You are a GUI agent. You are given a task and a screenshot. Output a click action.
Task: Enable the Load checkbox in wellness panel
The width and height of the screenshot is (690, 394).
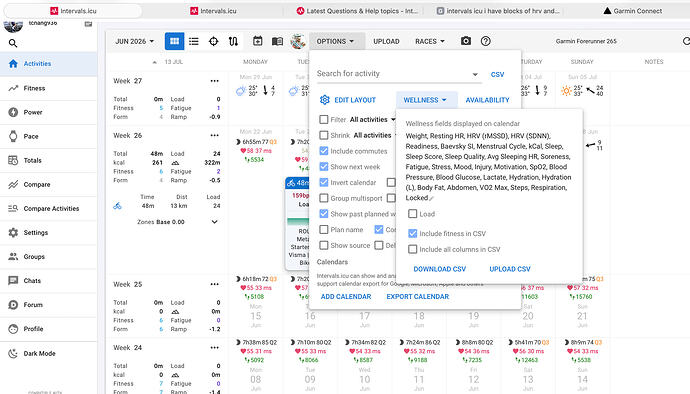[x=412, y=214]
